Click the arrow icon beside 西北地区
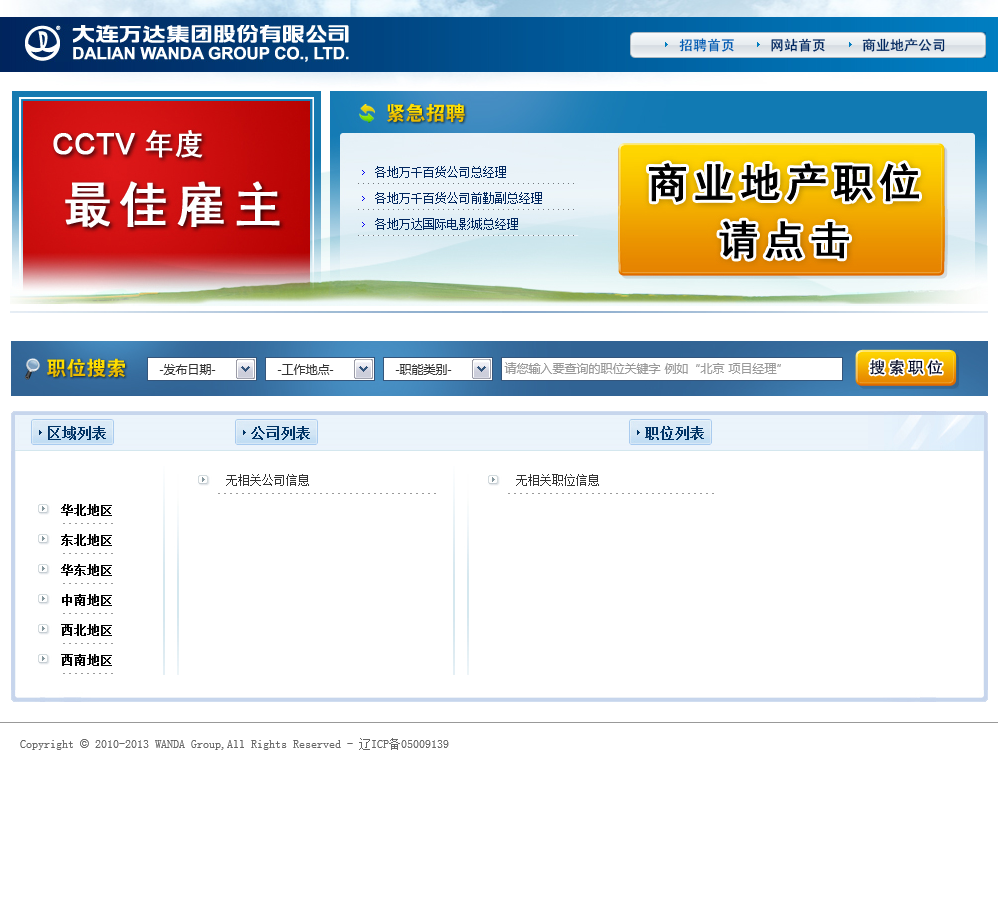 pyautogui.click(x=43, y=628)
